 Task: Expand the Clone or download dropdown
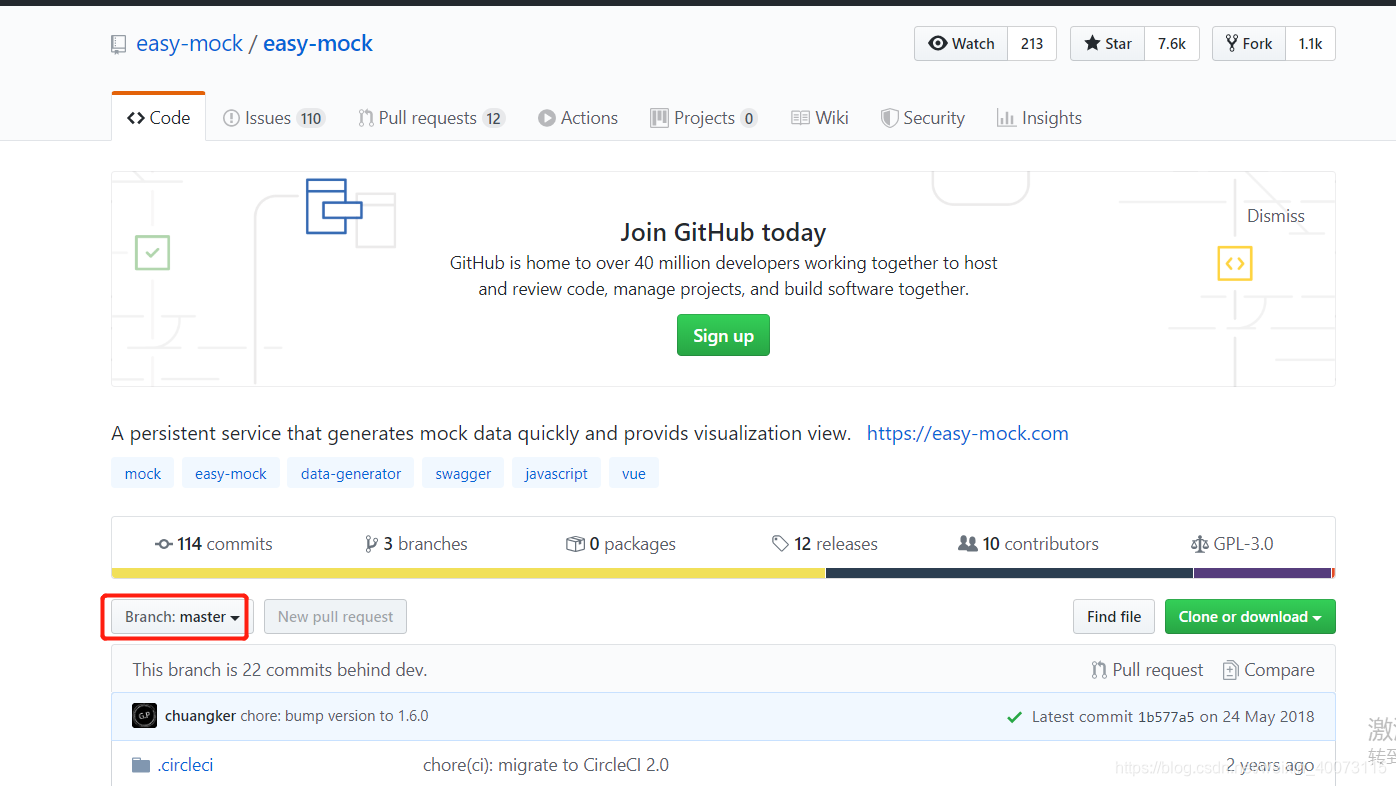pyautogui.click(x=1250, y=617)
